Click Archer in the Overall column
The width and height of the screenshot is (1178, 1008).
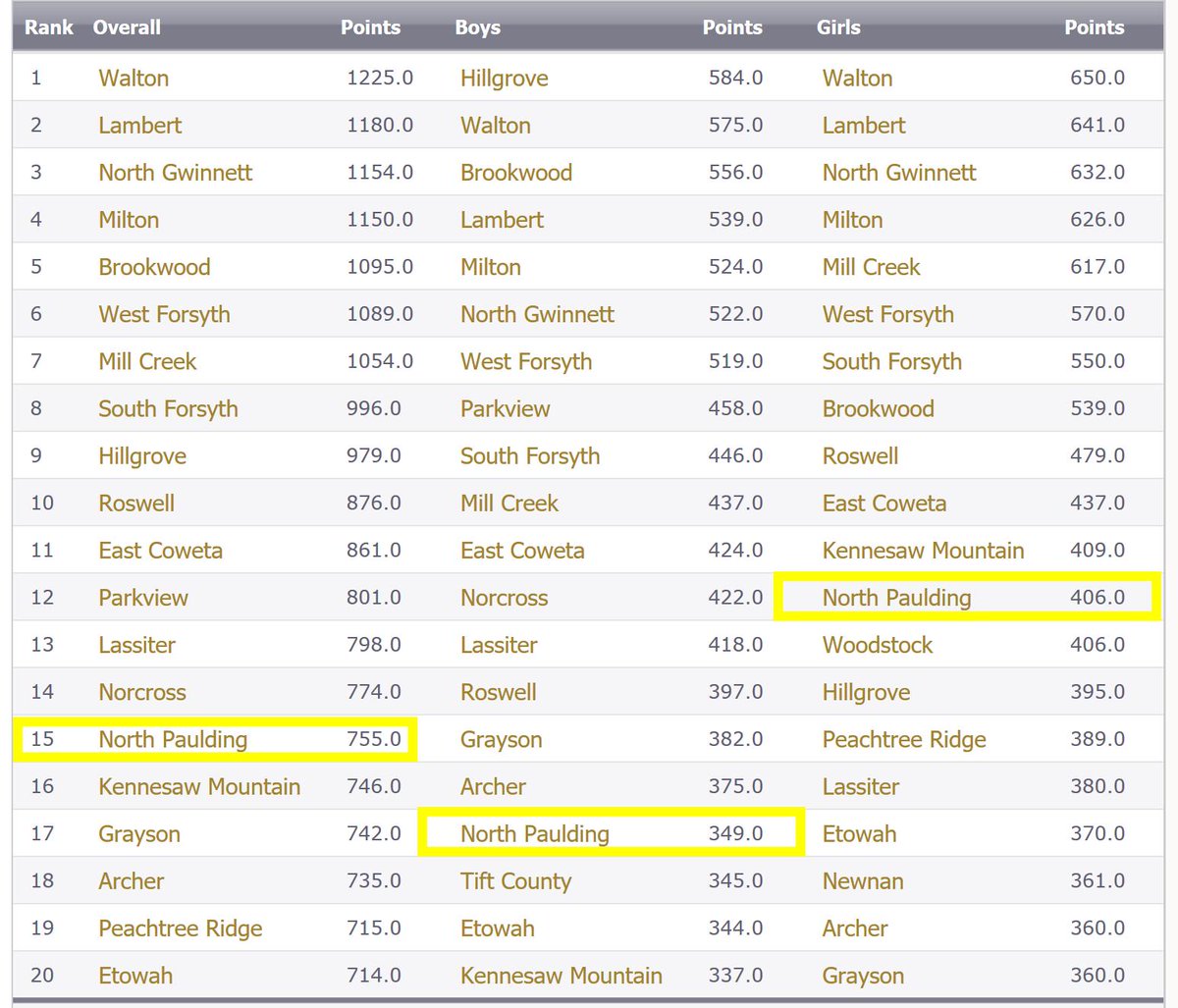tap(132, 881)
